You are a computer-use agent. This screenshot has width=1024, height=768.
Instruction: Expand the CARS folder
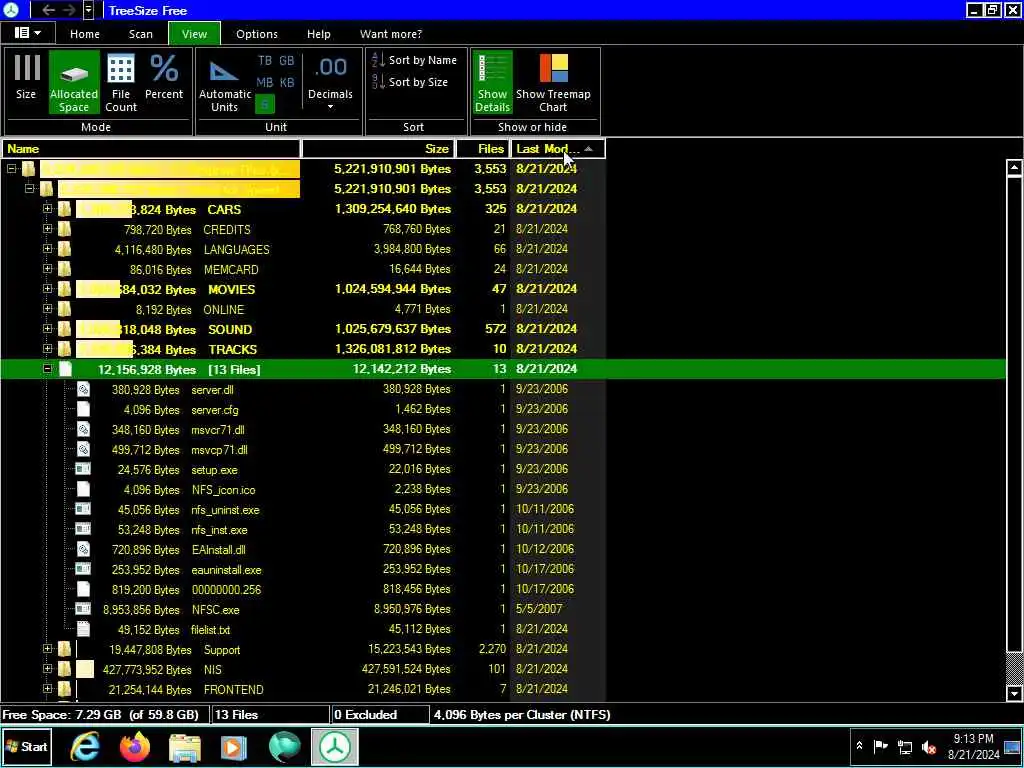[x=47, y=209]
